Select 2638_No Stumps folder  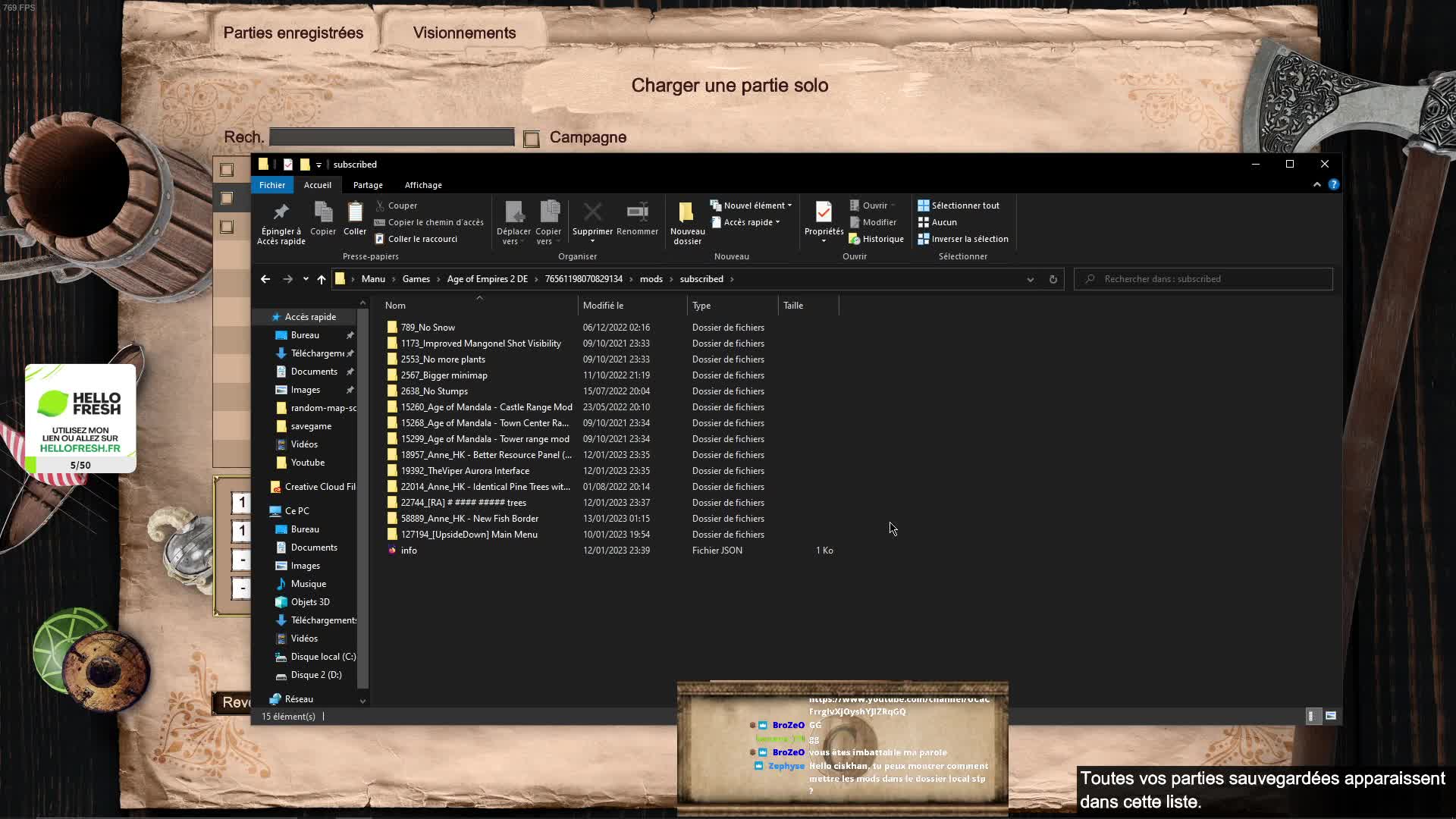pos(435,391)
